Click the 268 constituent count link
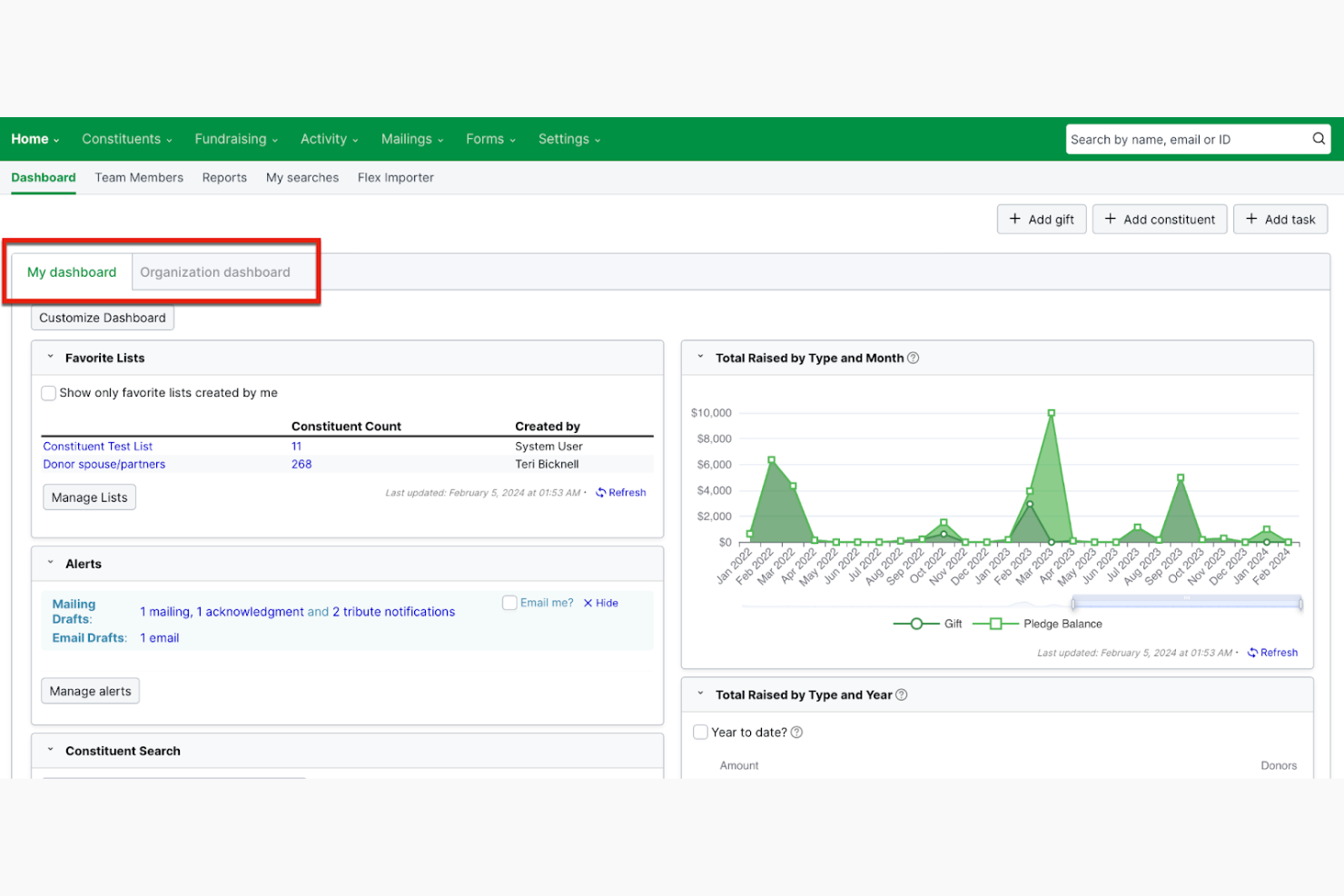Image resolution: width=1344 pixels, height=896 pixels. 301,464
